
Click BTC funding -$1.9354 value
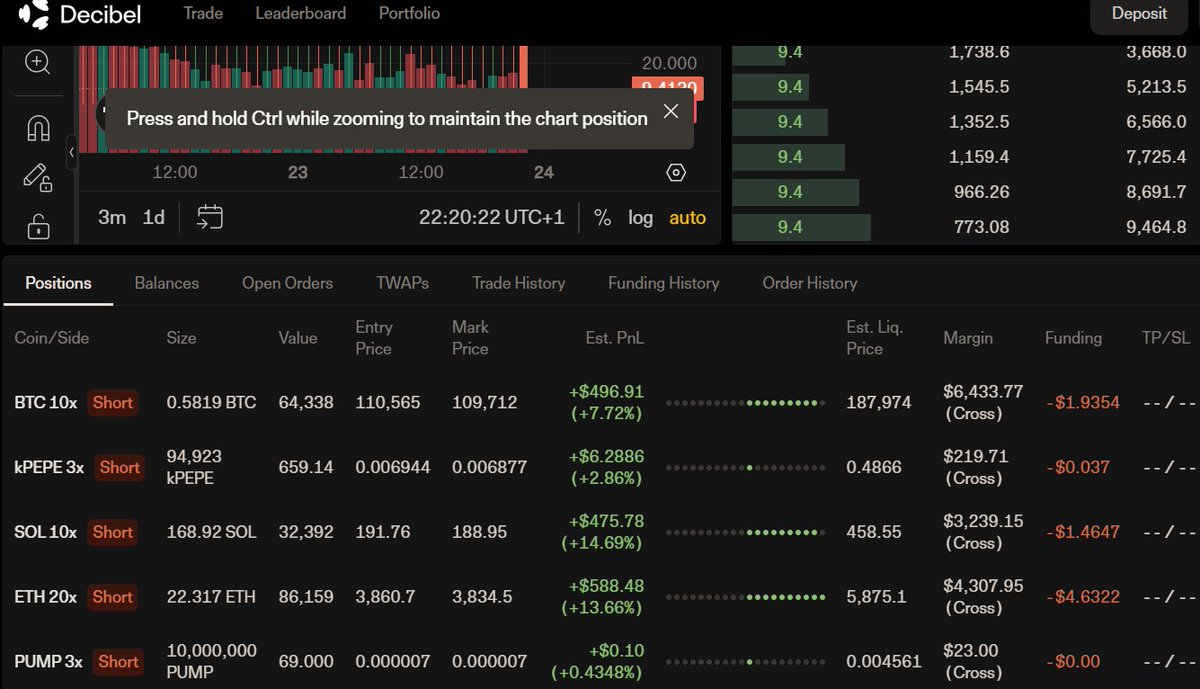[x=1082, y=402]
